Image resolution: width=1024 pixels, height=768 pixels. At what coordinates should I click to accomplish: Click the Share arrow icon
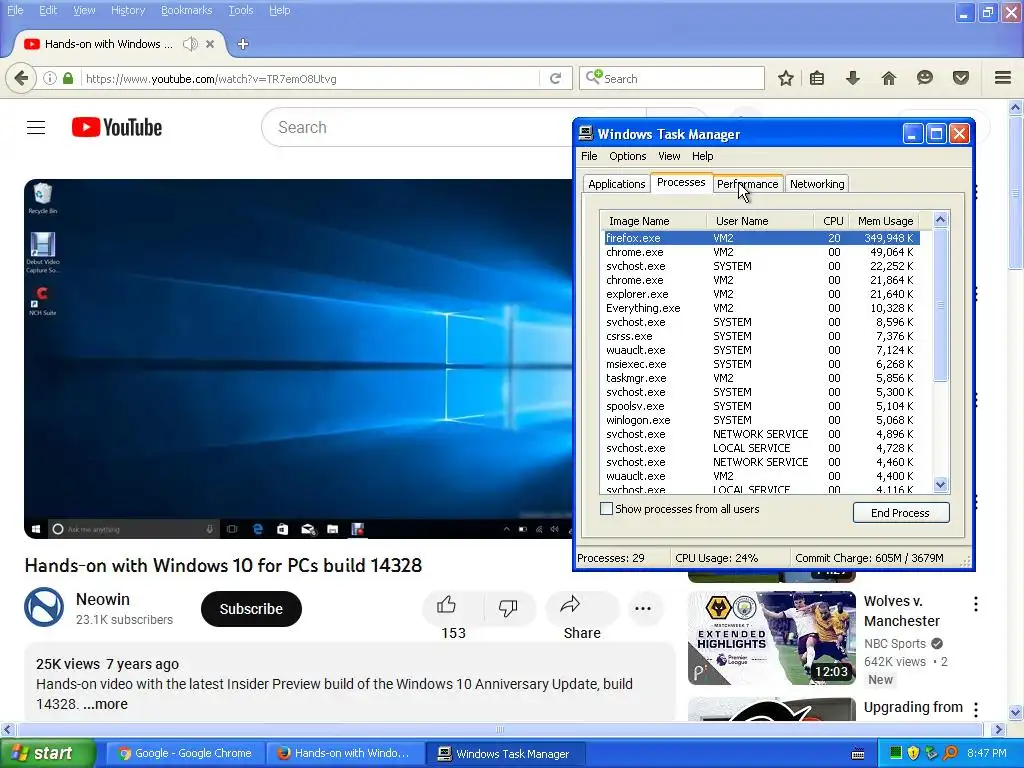[570, 605]
